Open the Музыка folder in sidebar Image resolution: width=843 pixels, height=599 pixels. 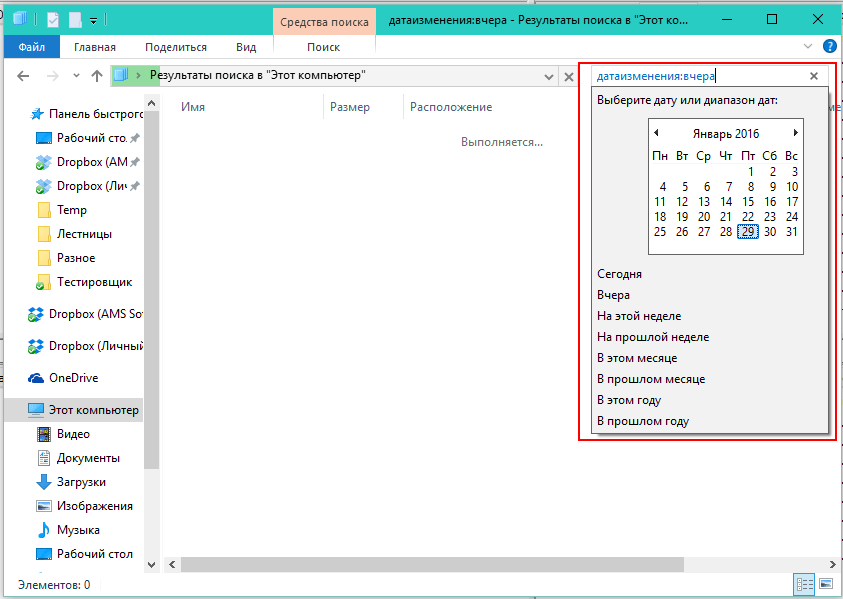coord(83,529)
